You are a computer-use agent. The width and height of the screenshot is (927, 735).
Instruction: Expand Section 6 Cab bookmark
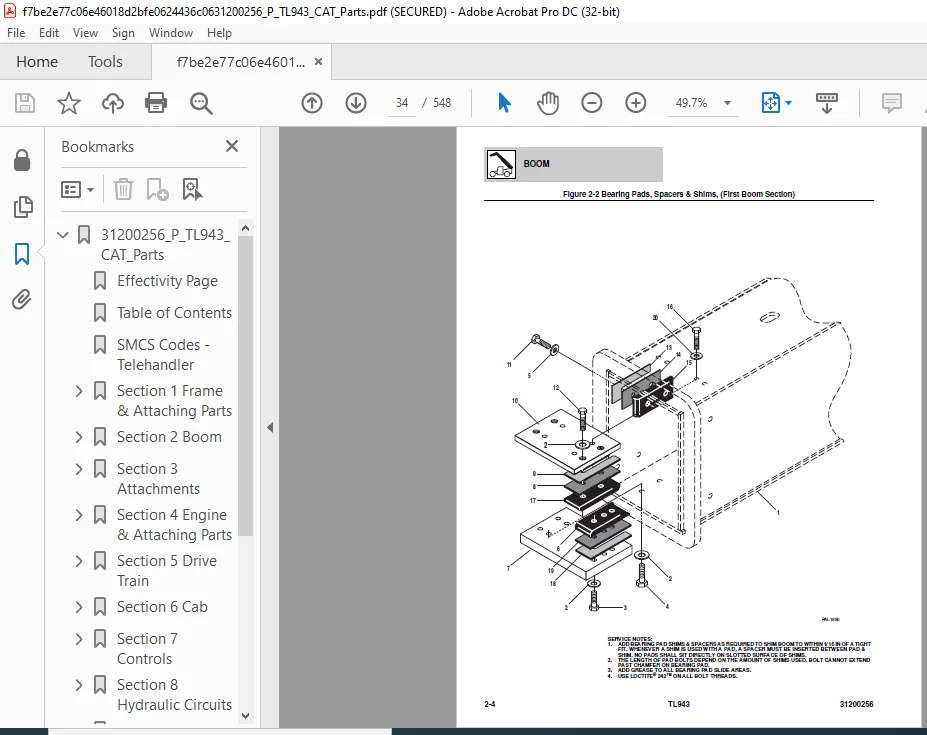[79, 607]
